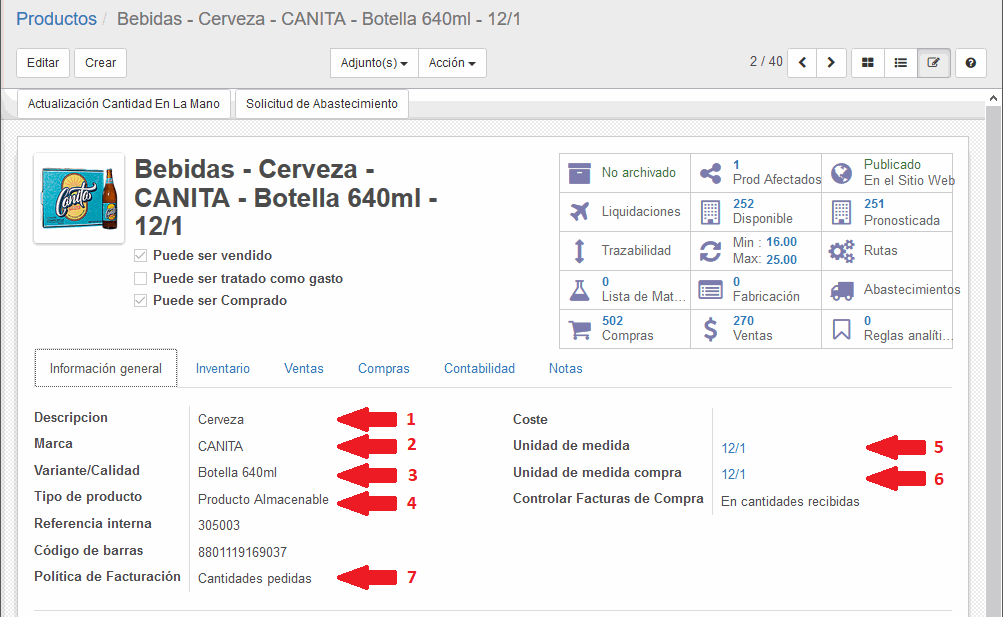Viewport: 1003px width, 617px height.
Task: Click the Disponible building icon
Action: point(711,212)
